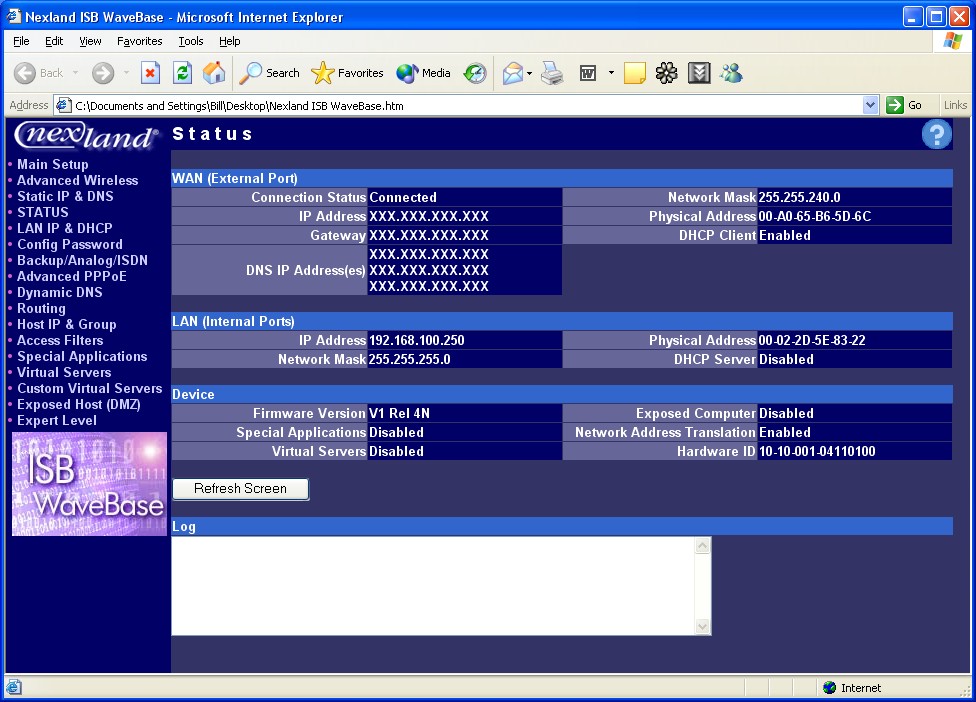Open the Advanced Wireless link
The image size is (976, 702).
pos(78,180)
